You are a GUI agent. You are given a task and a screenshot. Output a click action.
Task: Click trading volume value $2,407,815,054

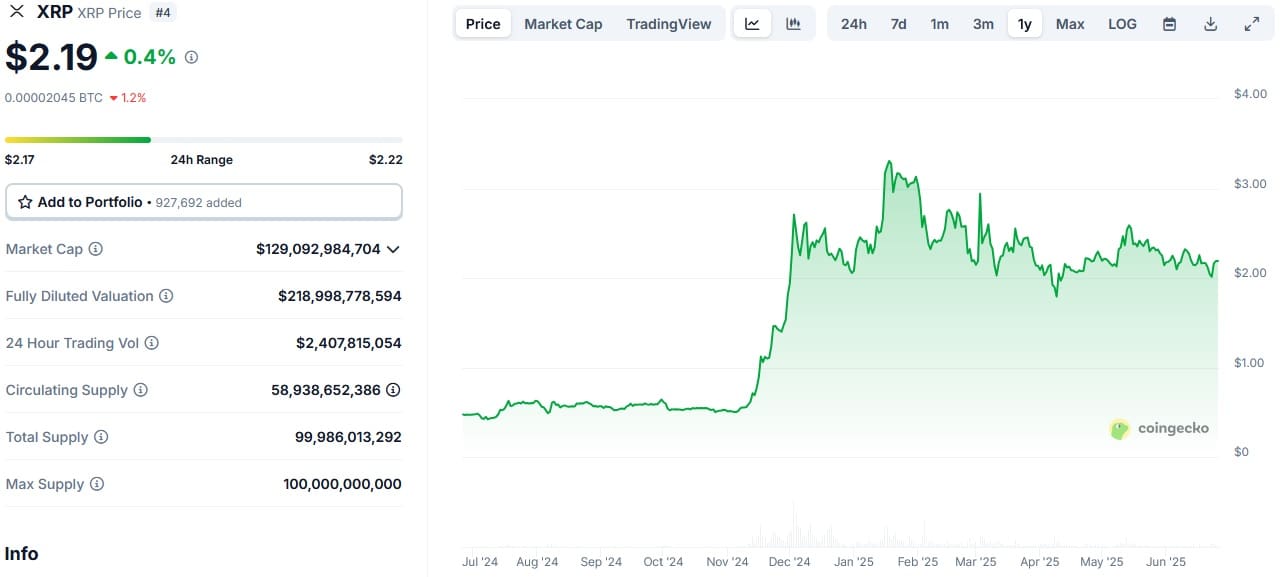pyautogui.click(x=349, y=343)
